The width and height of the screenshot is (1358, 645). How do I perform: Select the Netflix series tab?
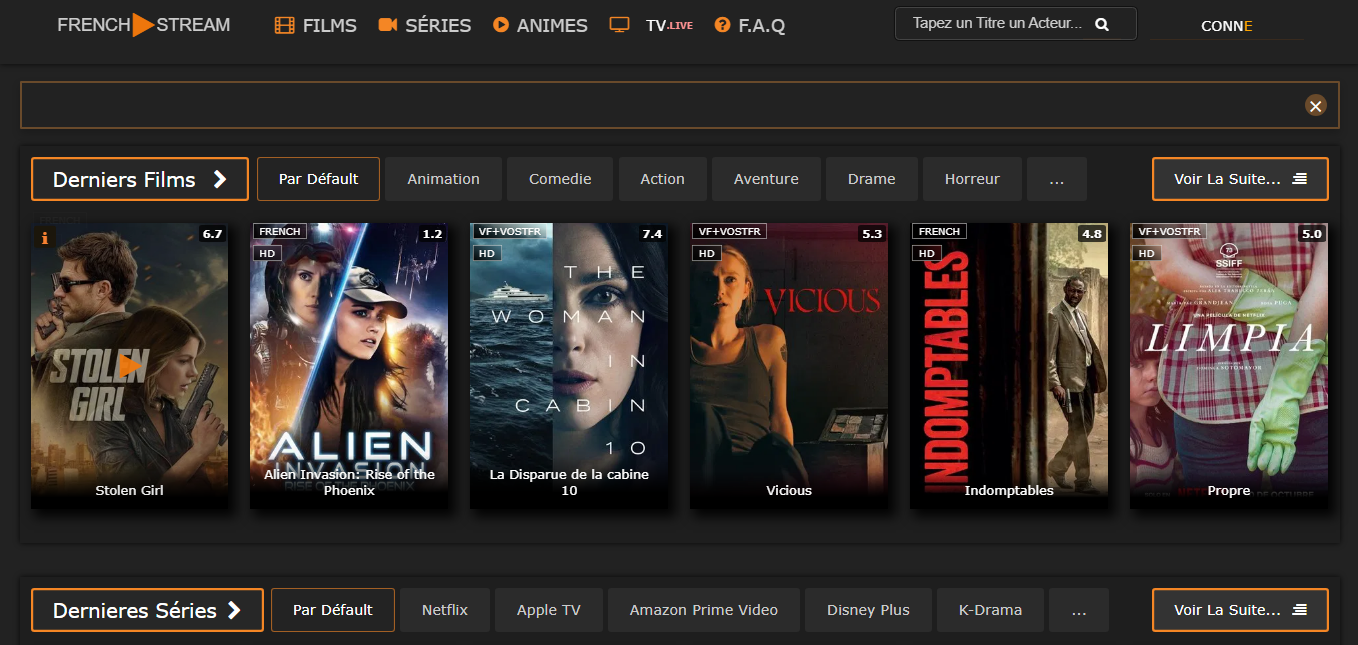tap(444, 610)
